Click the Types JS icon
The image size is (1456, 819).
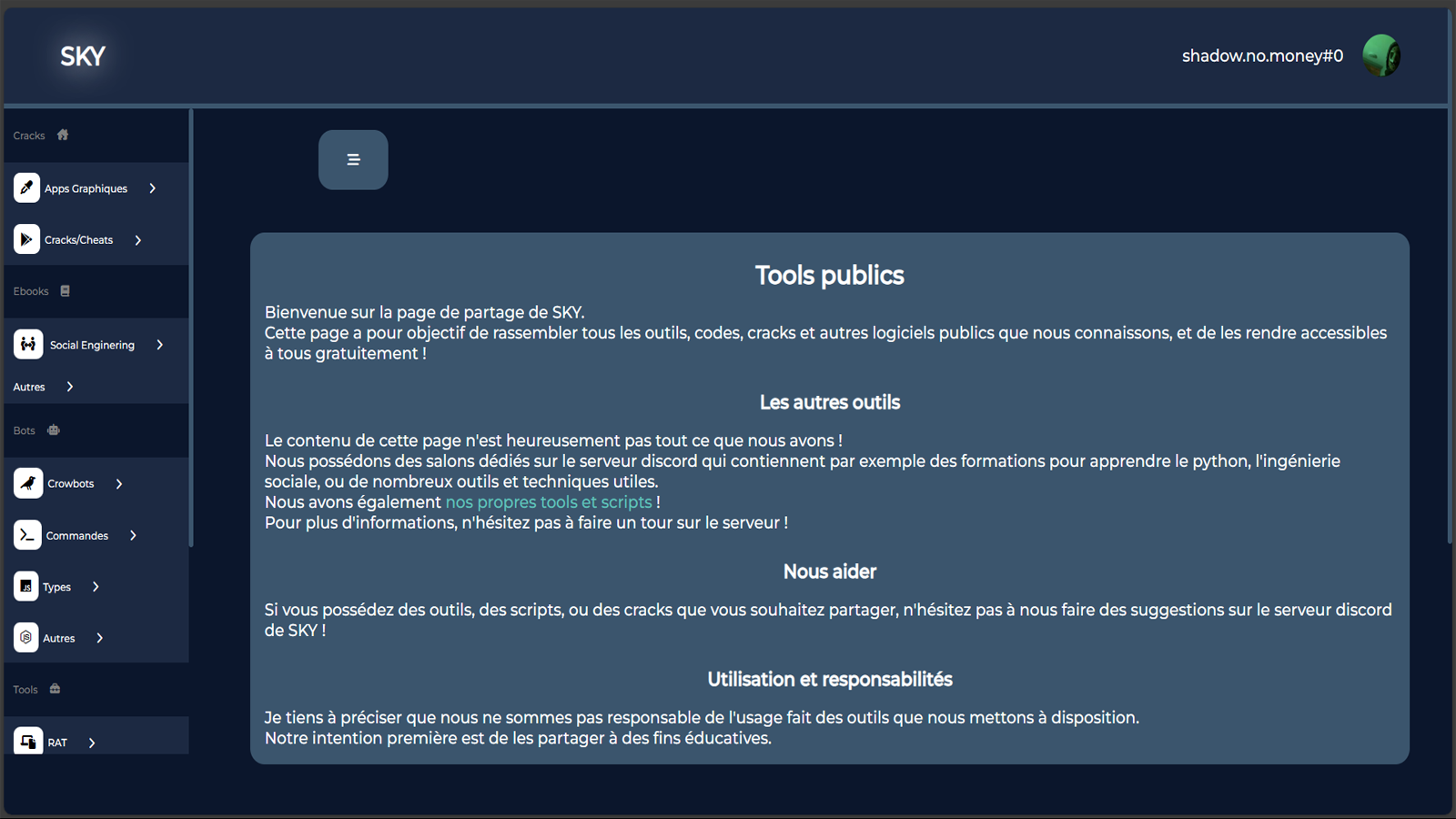(x=26, y=587)
